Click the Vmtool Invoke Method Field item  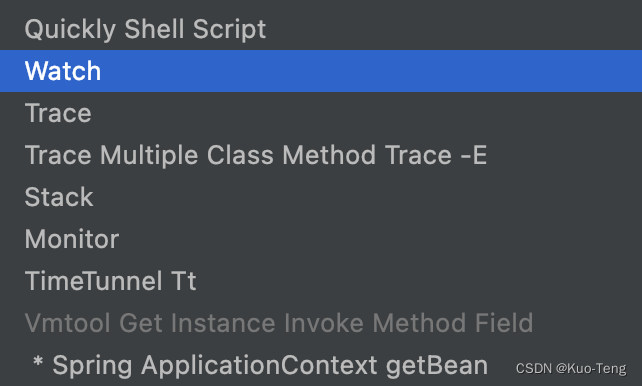321,323
